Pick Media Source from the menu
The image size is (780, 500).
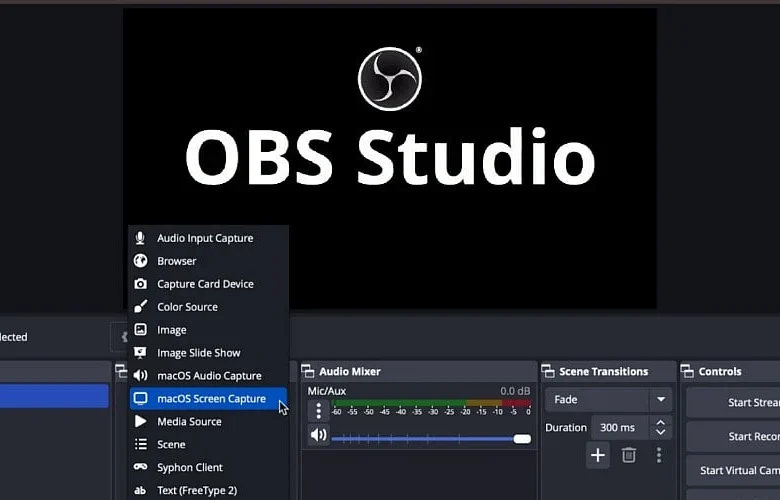[x=208, y=421]
